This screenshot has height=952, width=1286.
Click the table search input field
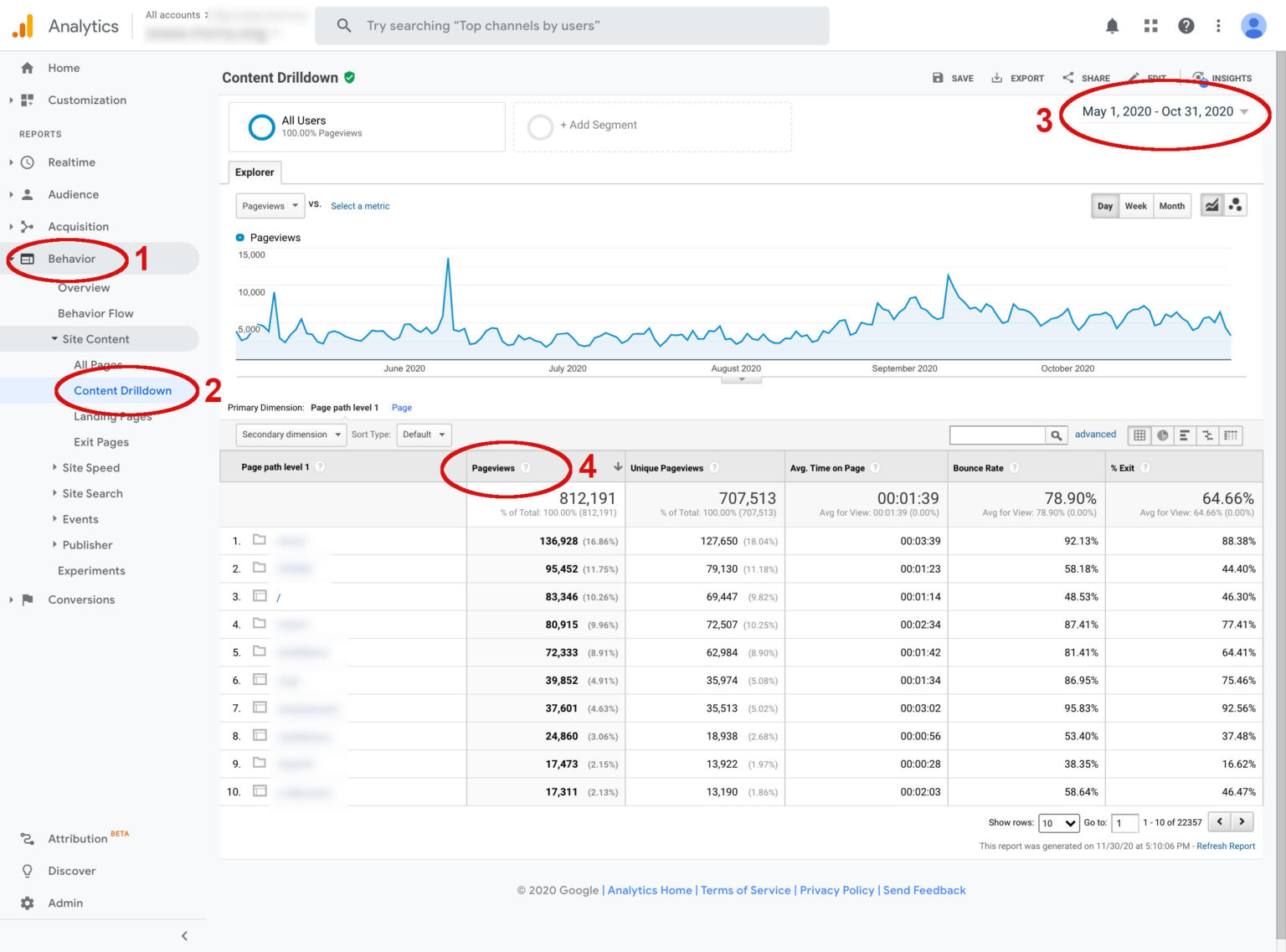(996, 435)
